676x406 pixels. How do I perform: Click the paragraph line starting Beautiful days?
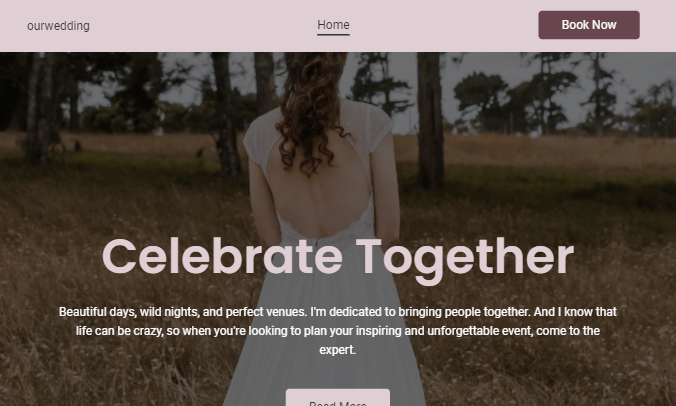(x=338, y=312)
